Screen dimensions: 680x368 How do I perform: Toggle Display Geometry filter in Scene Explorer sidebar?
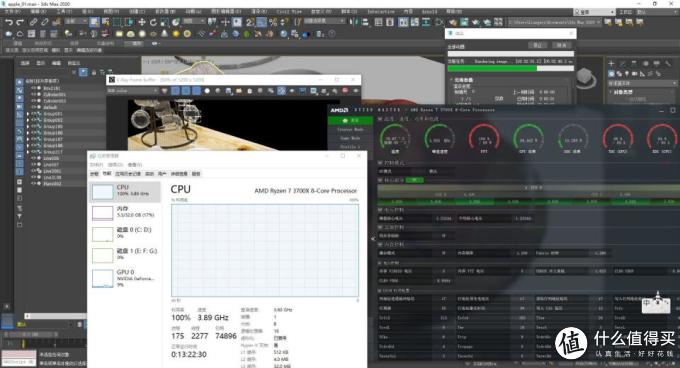(x=19, y=82)
